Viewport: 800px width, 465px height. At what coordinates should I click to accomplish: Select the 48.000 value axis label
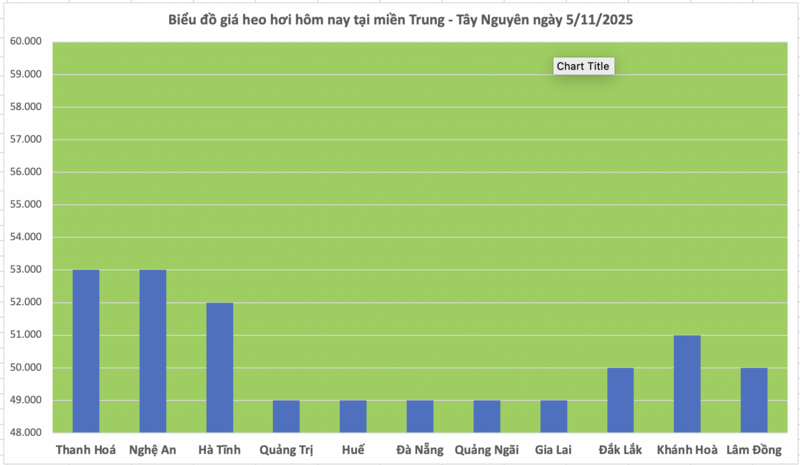25,433
